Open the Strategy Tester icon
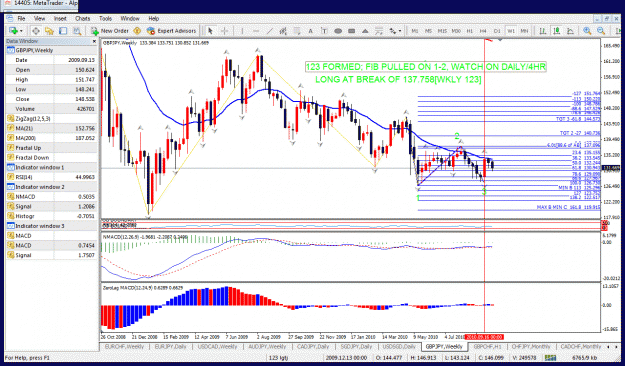This screenshot has height=366, width=625. pyautogui.click(x=77, y=31)
